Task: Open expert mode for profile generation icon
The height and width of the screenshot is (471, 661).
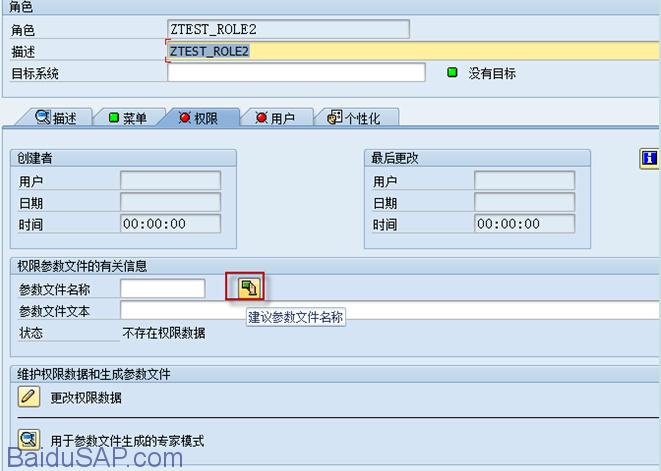Action: tap(29, 439)
